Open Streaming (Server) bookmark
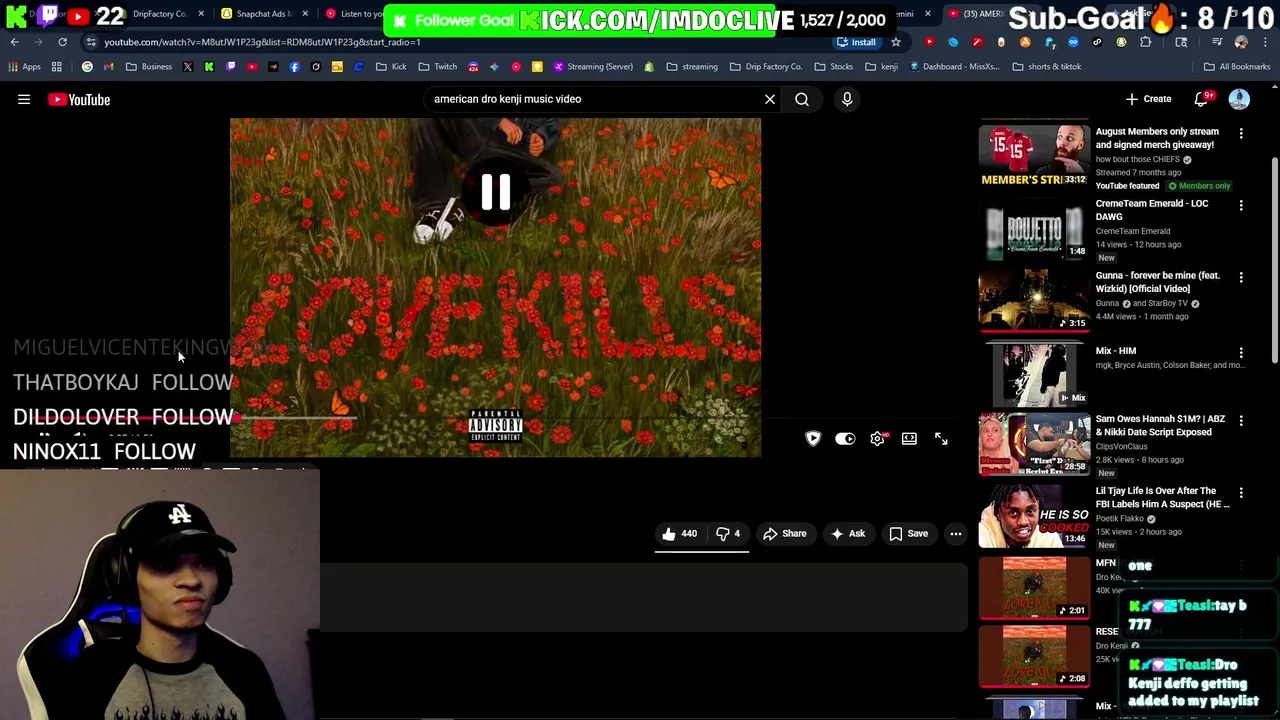Image resolution: width=1280 pixels, height=720 pixels. pos(594,67)
